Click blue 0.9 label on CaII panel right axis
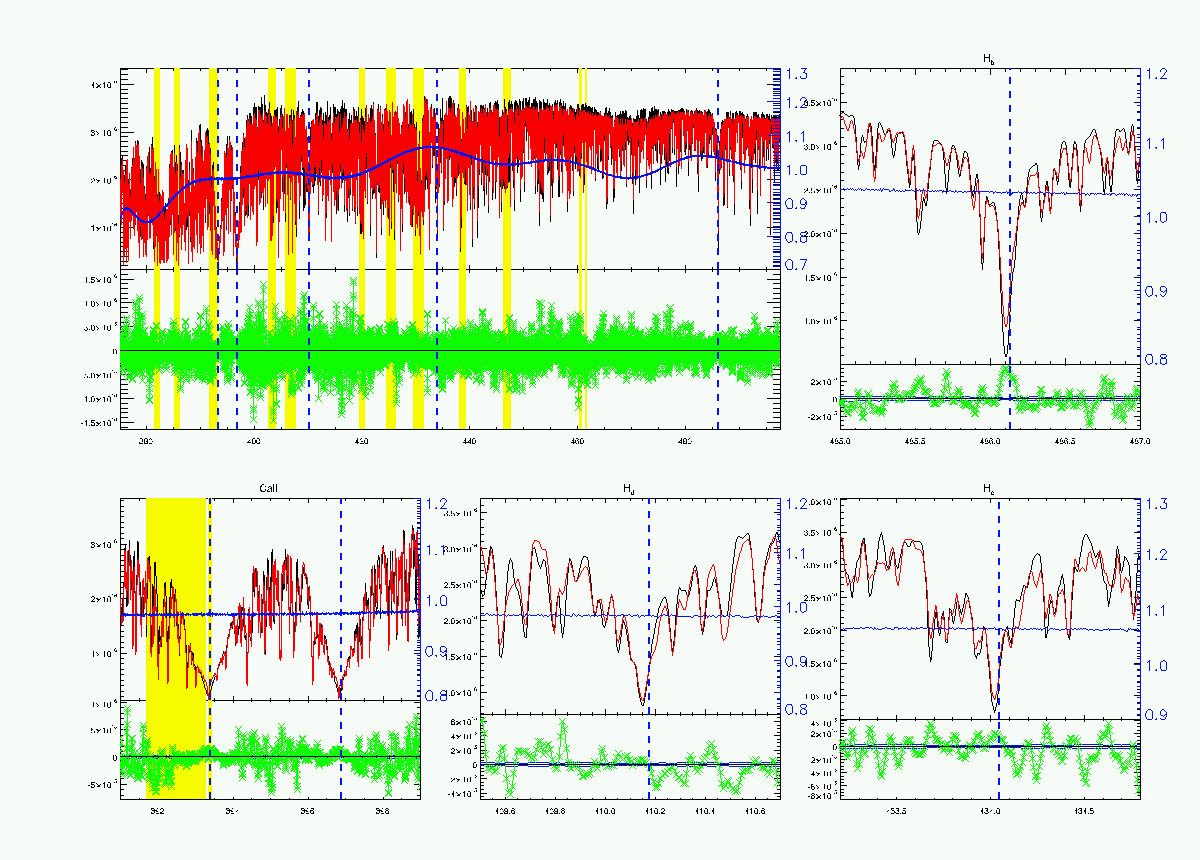Viewport: 1200px width, 860px height. (437, 651)
